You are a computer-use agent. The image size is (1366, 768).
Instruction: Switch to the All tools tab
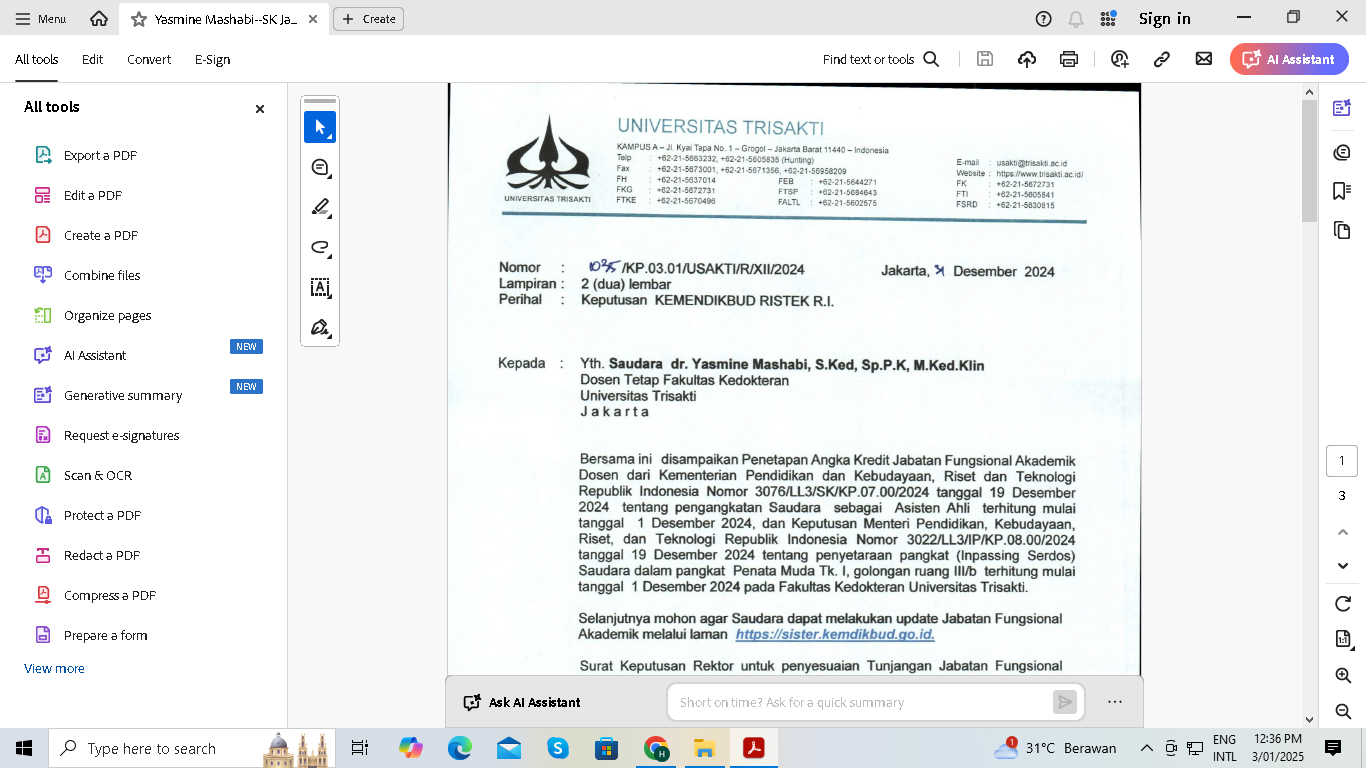(x=37, y=60)
